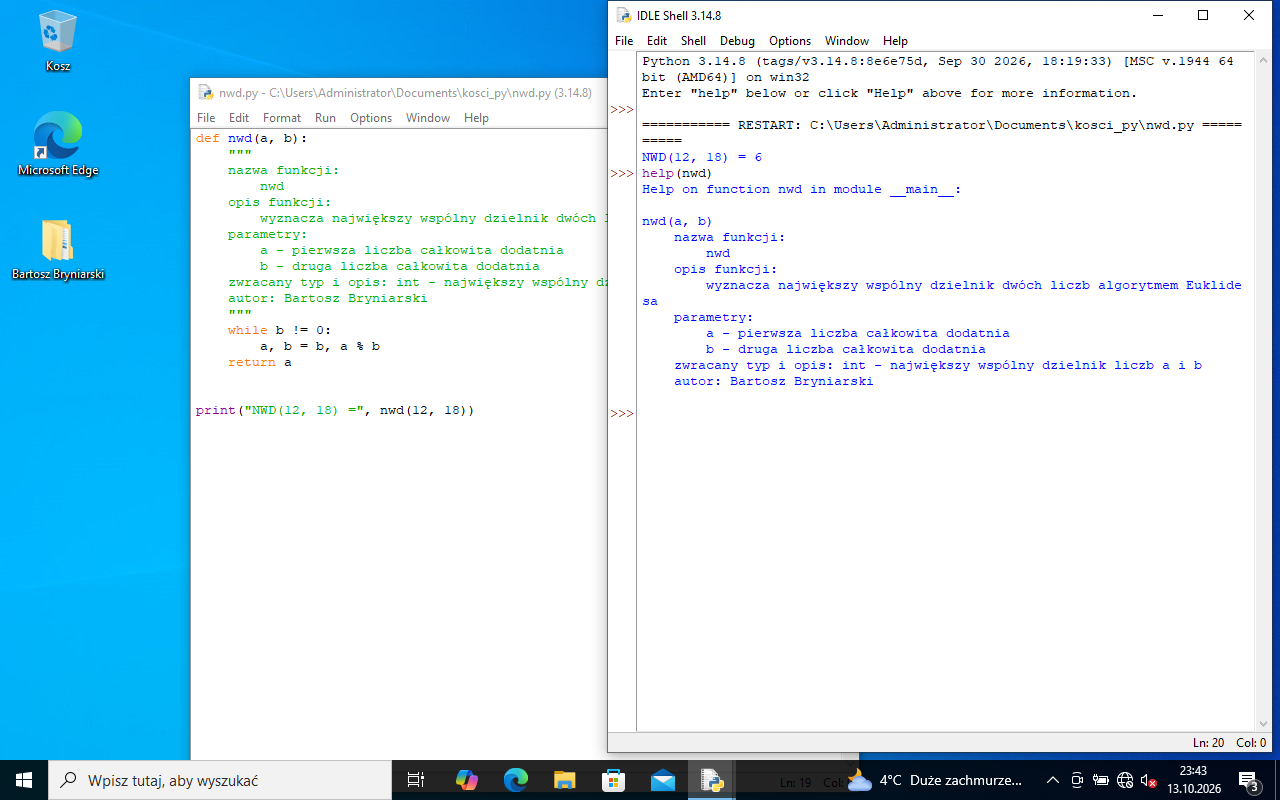This screenshot has width=1280, height=800.
Task: Open the Kosz recycle bin desktop icon
Action: point(58,42)
